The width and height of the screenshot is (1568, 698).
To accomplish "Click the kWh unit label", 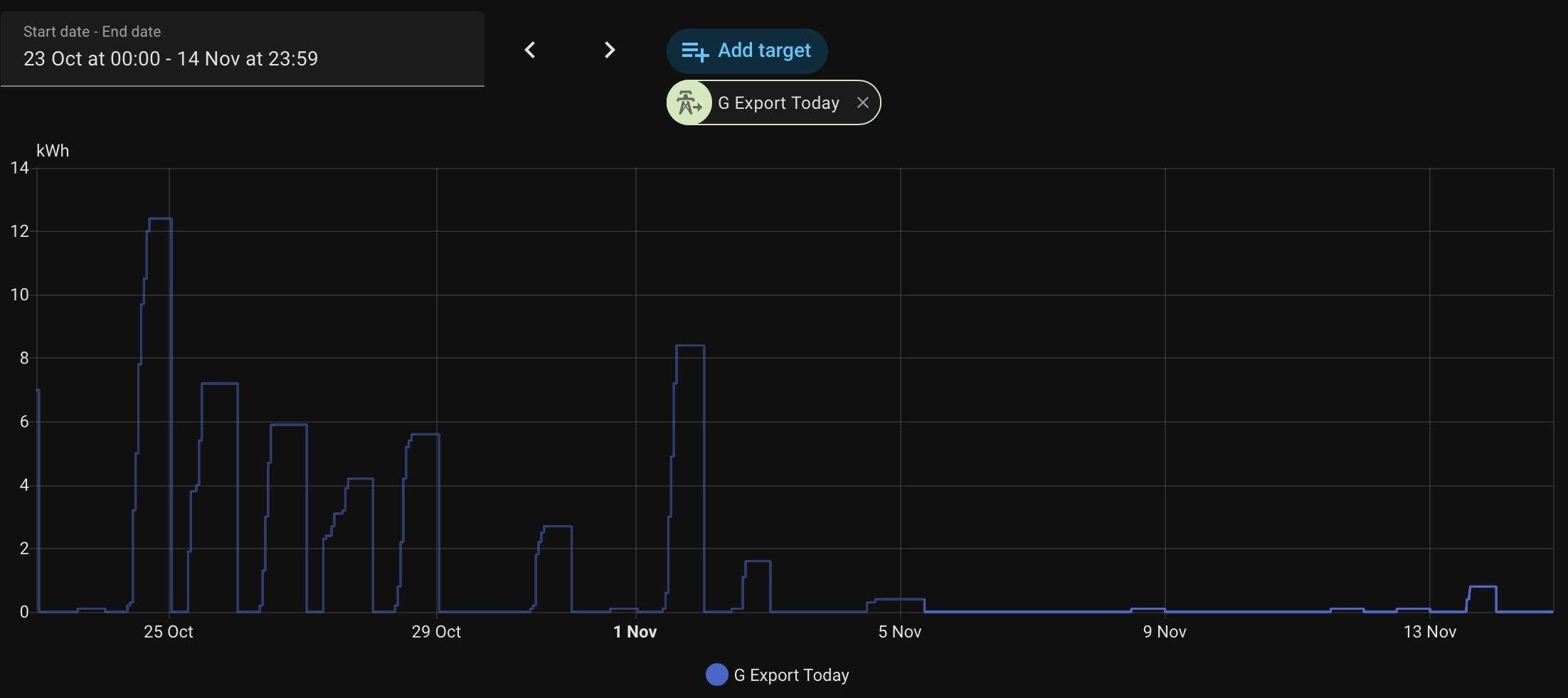I will coord(53,151).
